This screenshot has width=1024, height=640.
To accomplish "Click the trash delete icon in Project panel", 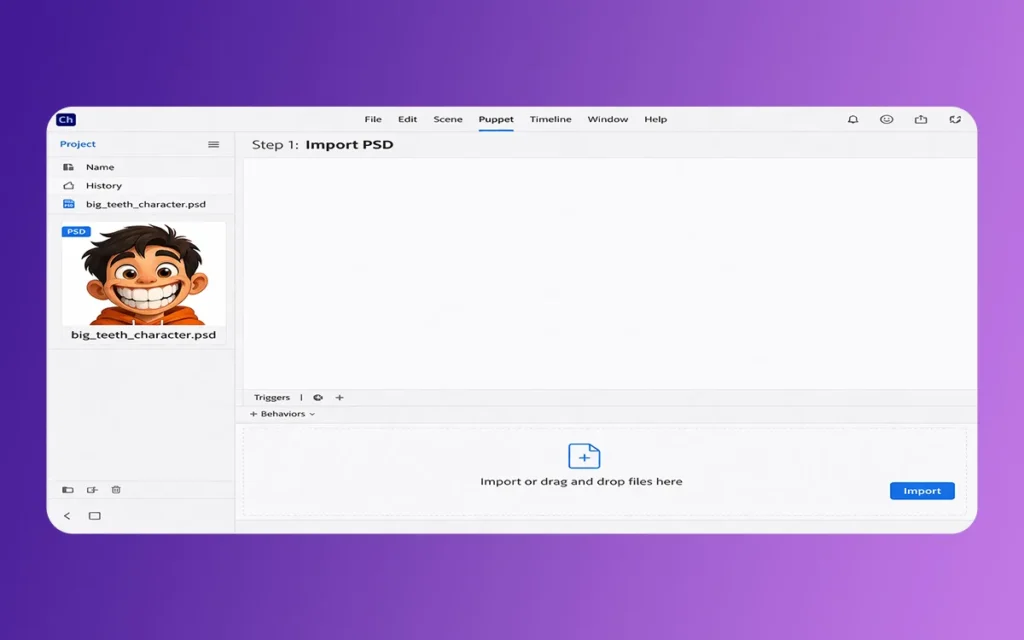I will [x=116, y=490].
